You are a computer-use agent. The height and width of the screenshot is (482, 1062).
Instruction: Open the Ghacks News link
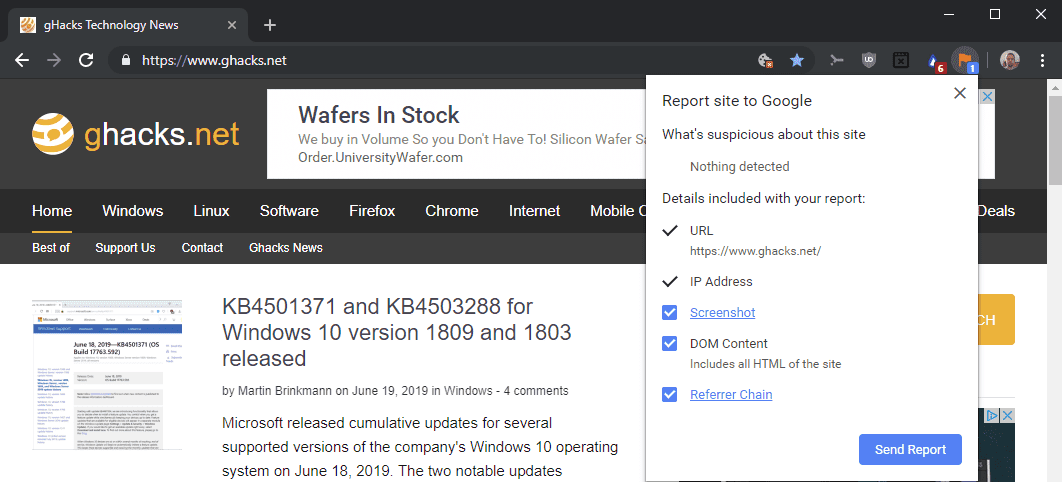point(286,248)
